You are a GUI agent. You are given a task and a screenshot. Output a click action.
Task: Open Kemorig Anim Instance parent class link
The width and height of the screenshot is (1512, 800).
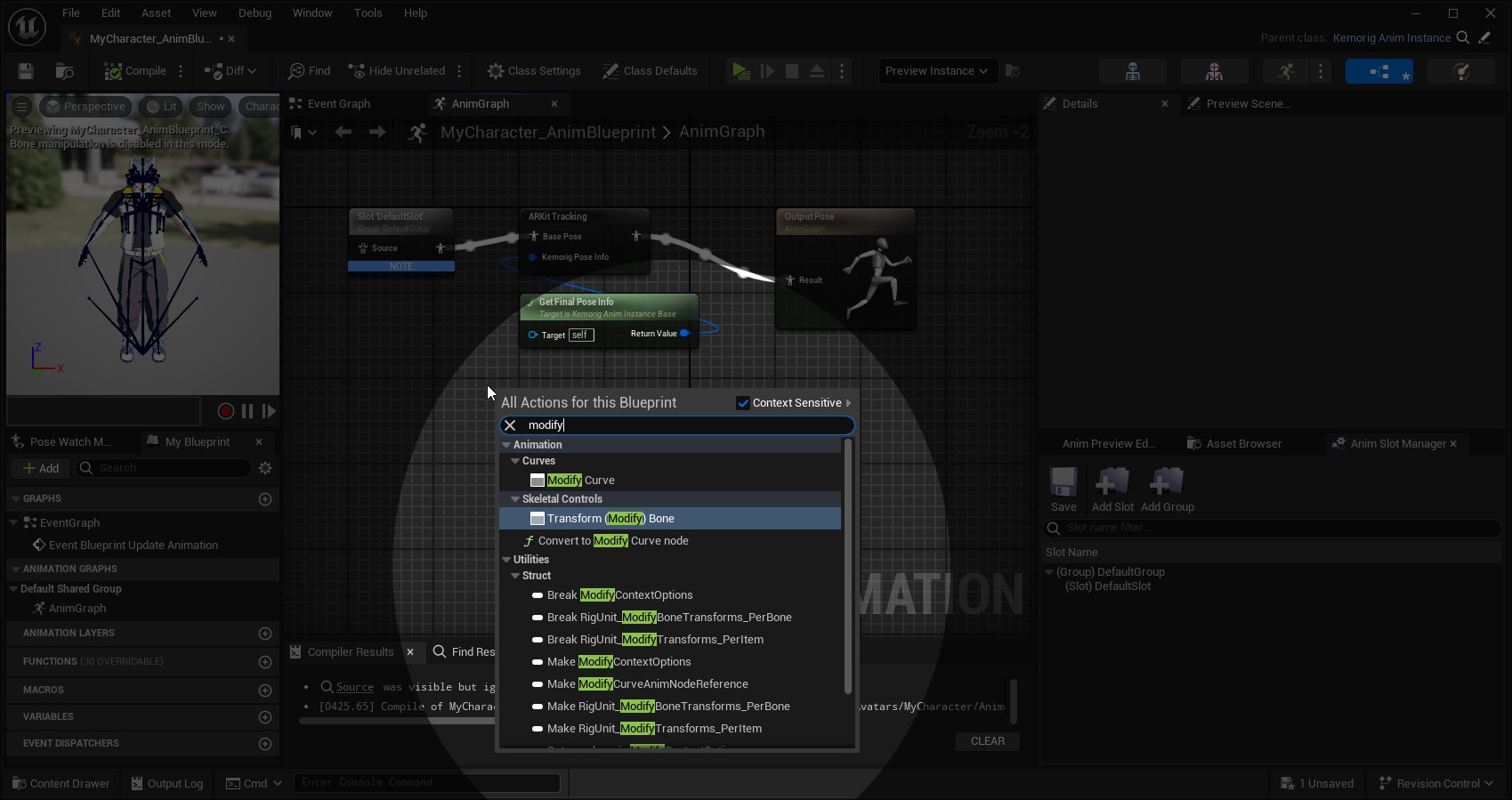1391,38
